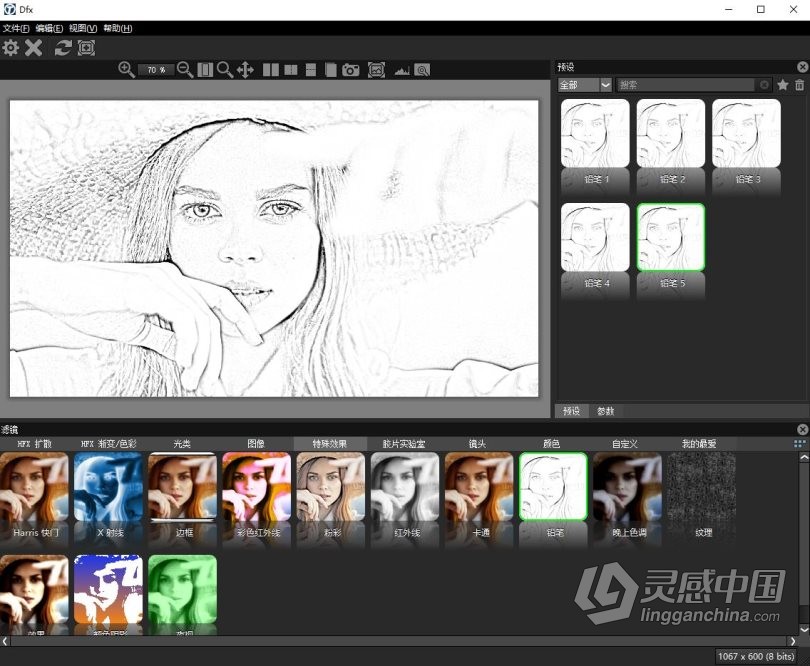Apply the 粉彩 filter thumbnail
Viewport: 810px width, 666px height.
coord(331,487)
